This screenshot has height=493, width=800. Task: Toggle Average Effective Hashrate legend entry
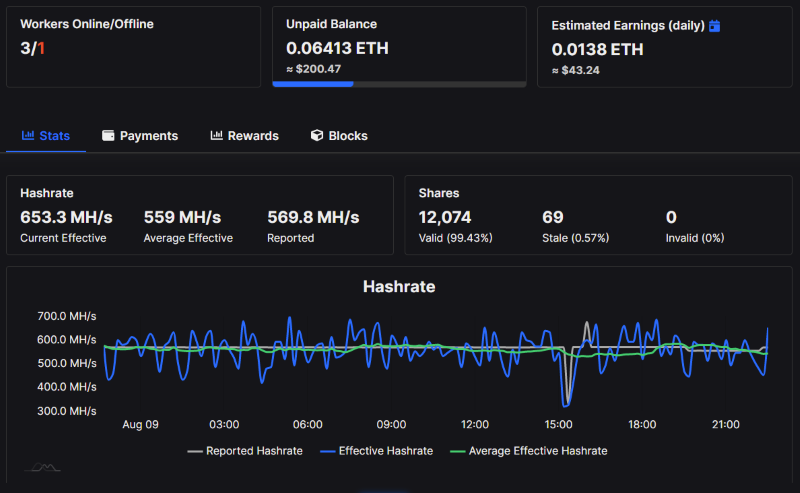[x=529, y=451]
